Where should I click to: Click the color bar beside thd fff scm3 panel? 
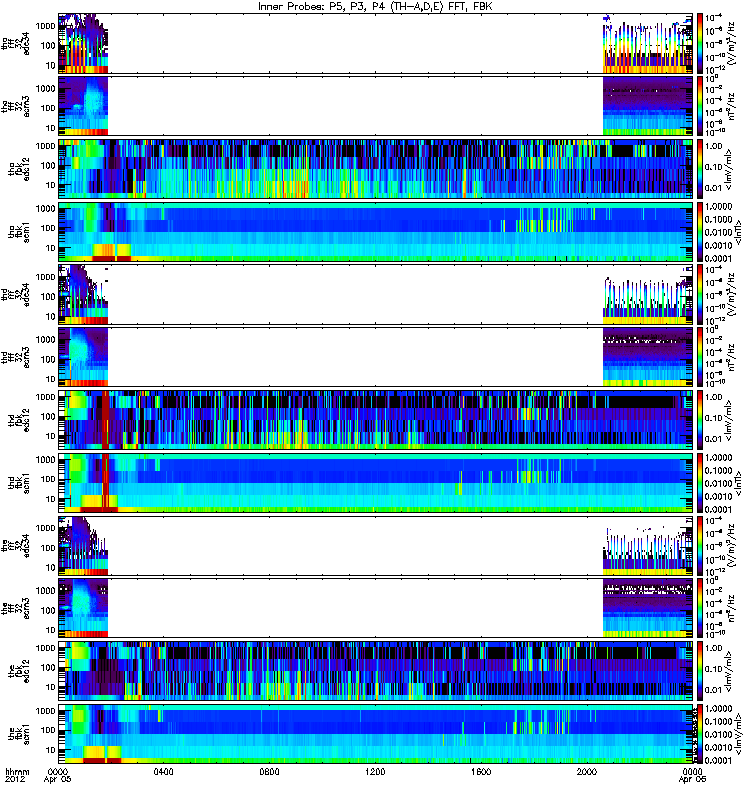700,357
